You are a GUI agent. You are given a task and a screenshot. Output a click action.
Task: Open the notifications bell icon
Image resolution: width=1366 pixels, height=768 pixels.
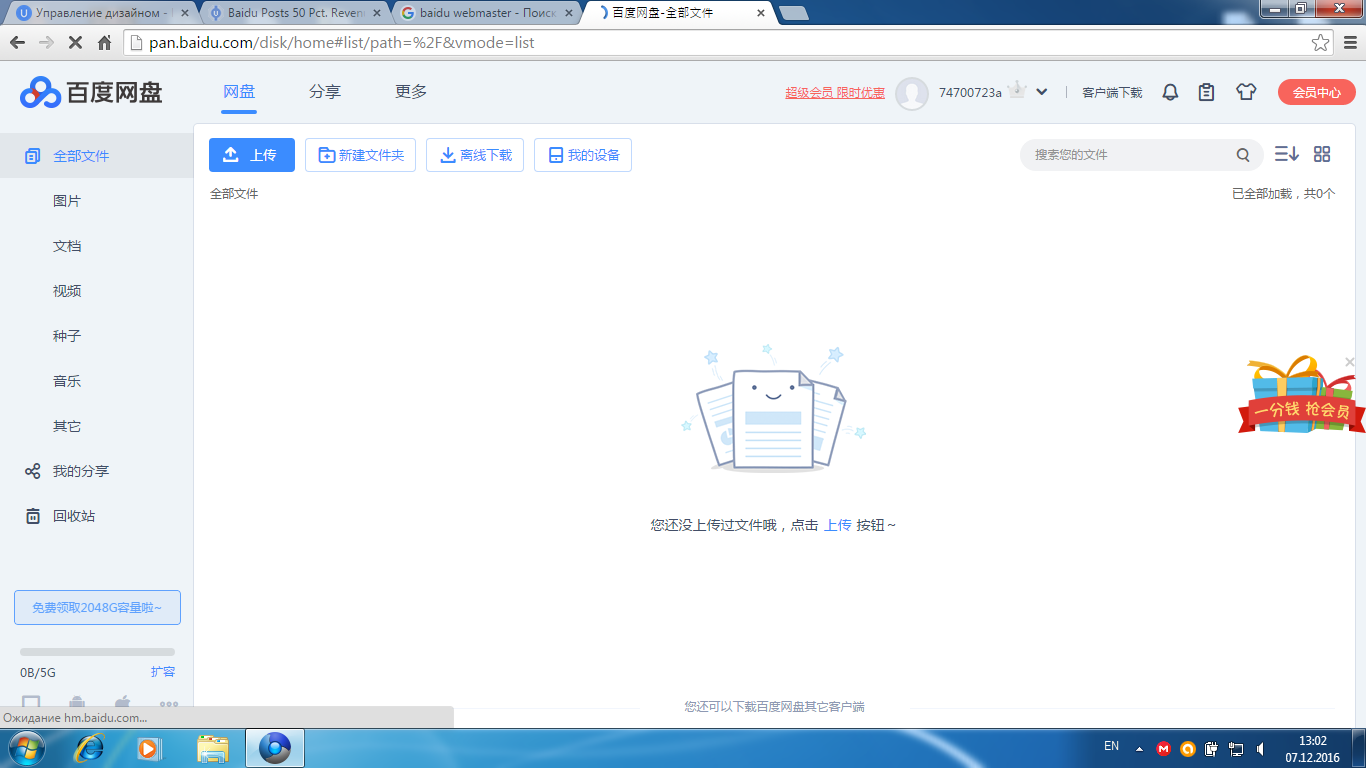(1170, 92)
